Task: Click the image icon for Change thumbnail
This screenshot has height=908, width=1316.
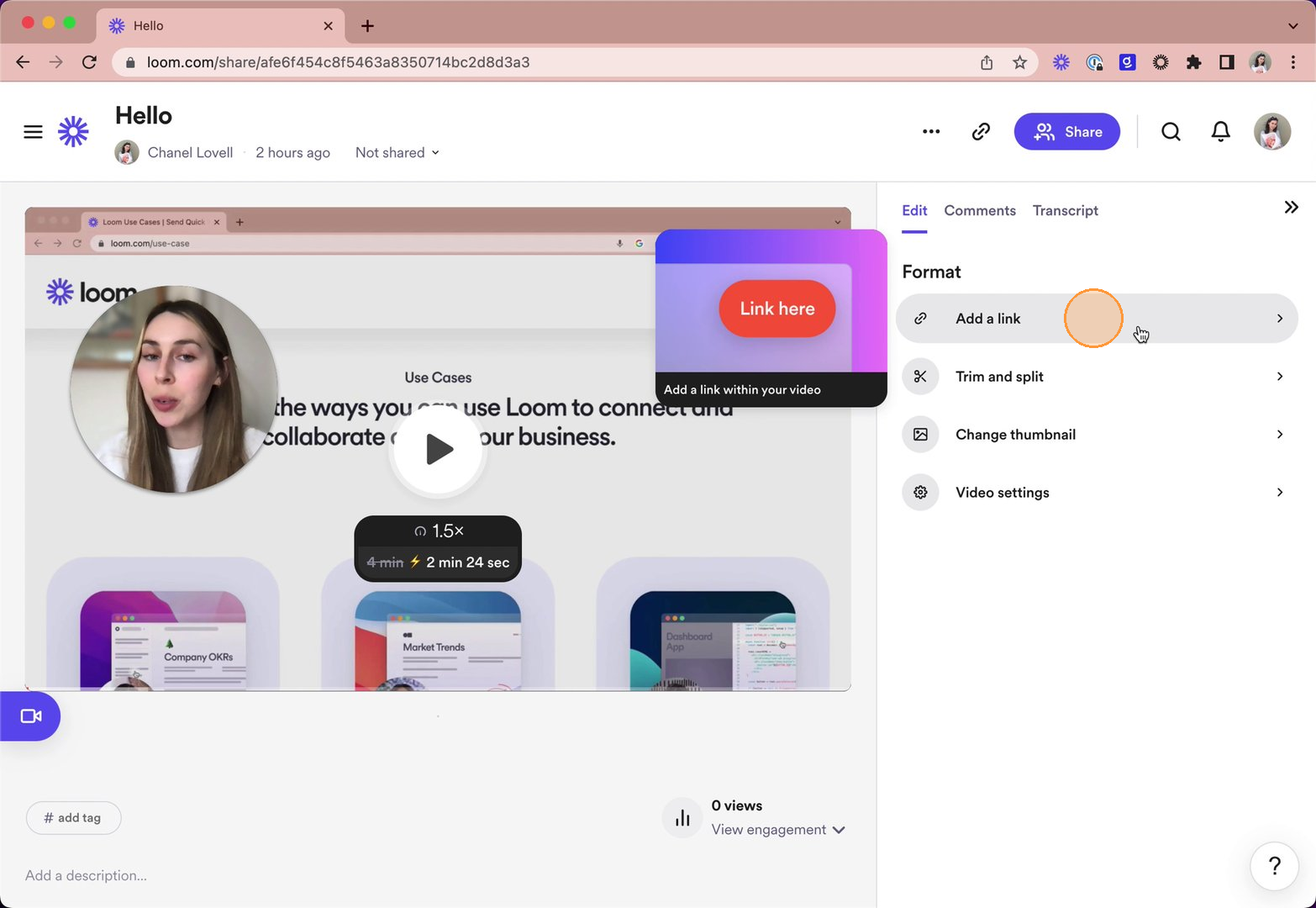Action: [x=920, y=435]
